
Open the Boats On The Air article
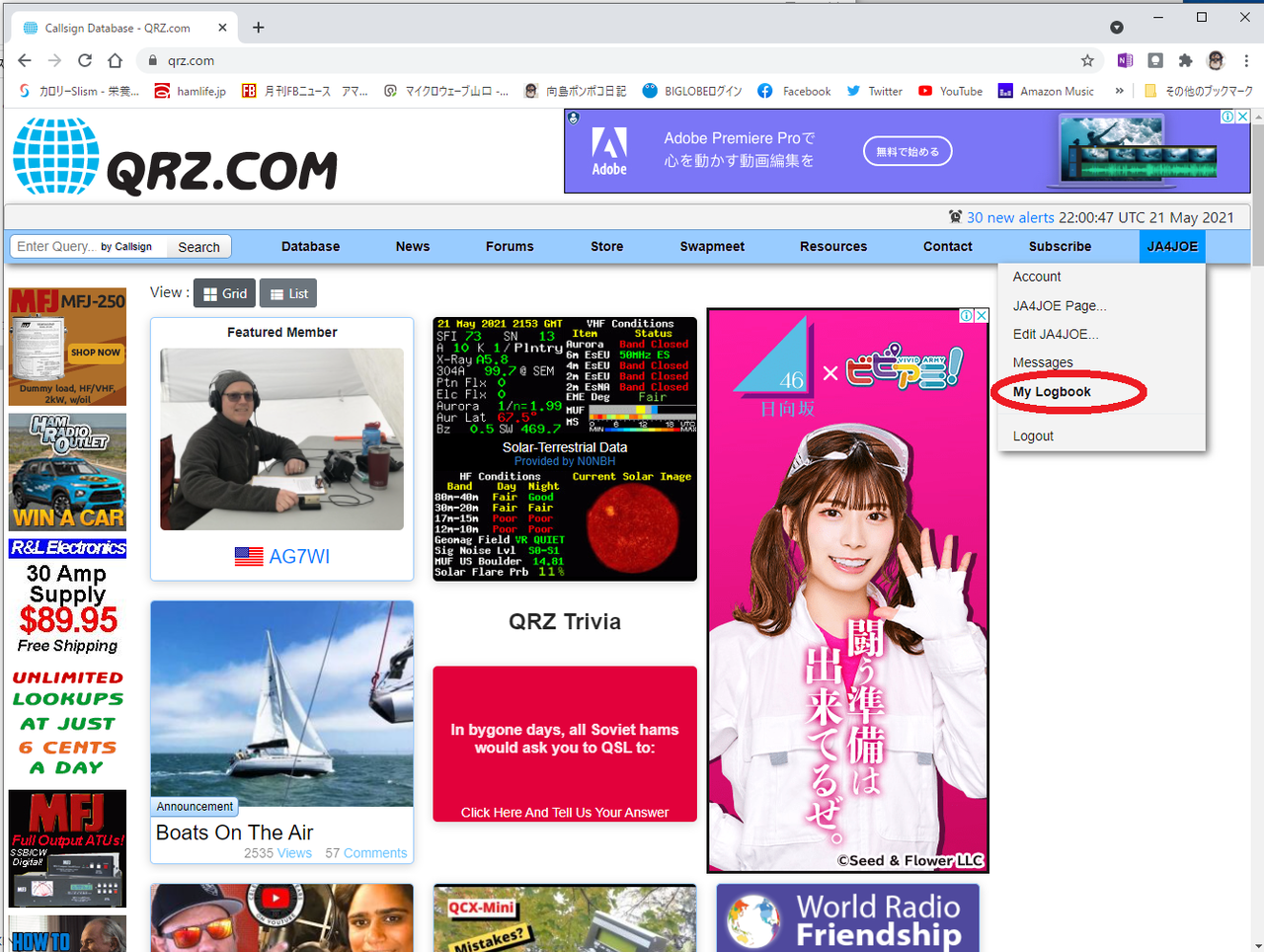point(235,833)
